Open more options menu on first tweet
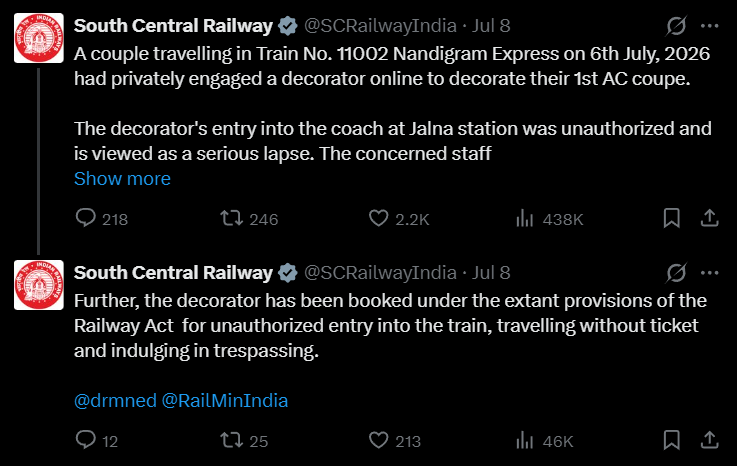The image size is (737, 466). (709, 26)
